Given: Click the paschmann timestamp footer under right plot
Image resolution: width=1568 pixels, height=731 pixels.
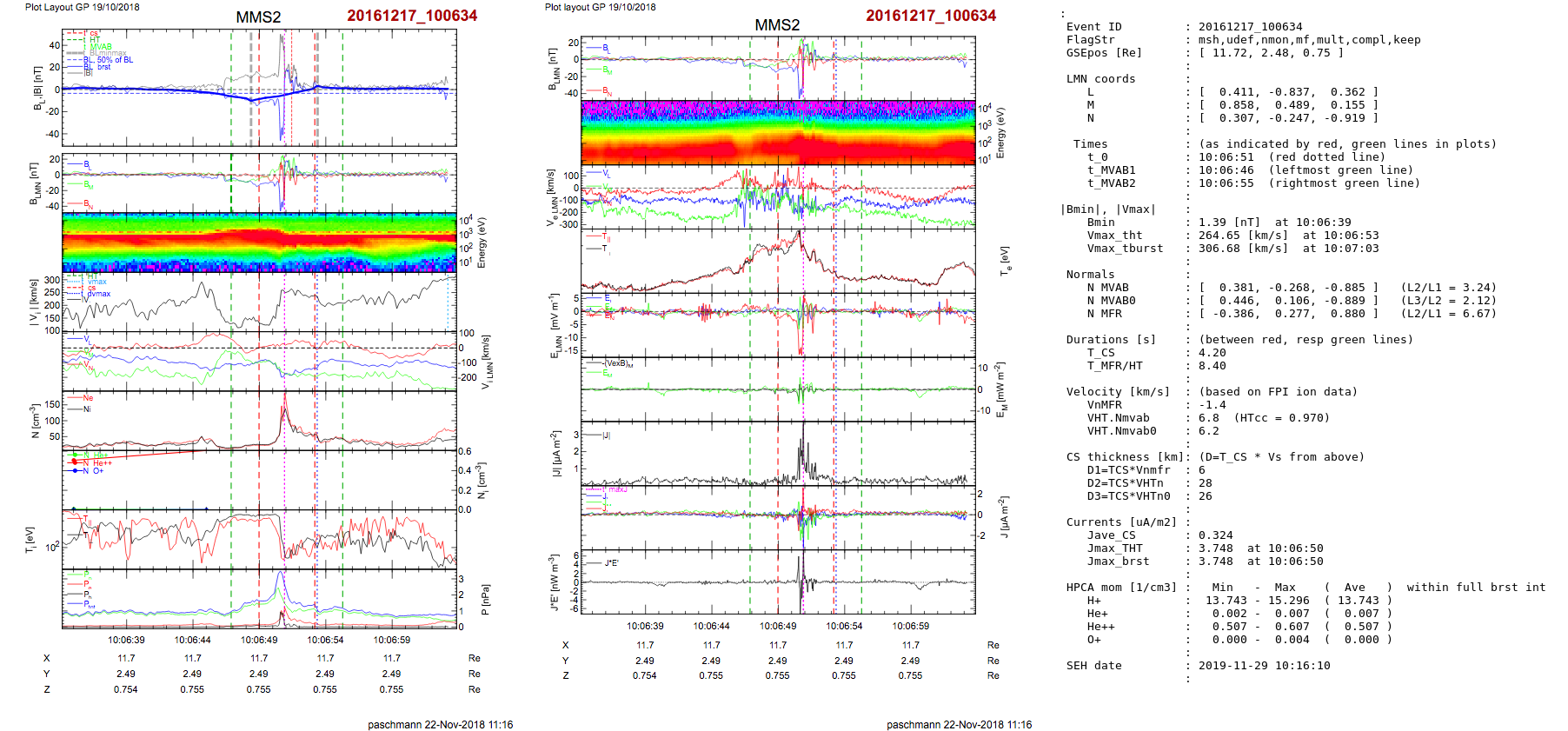Looking at the screenshot, I should point(959,724).
